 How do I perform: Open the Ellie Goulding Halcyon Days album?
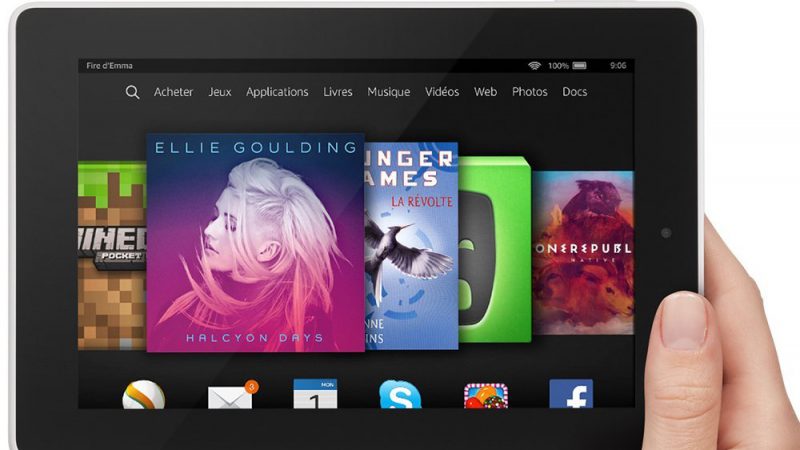pyautogui.click(x=254, y=242)
